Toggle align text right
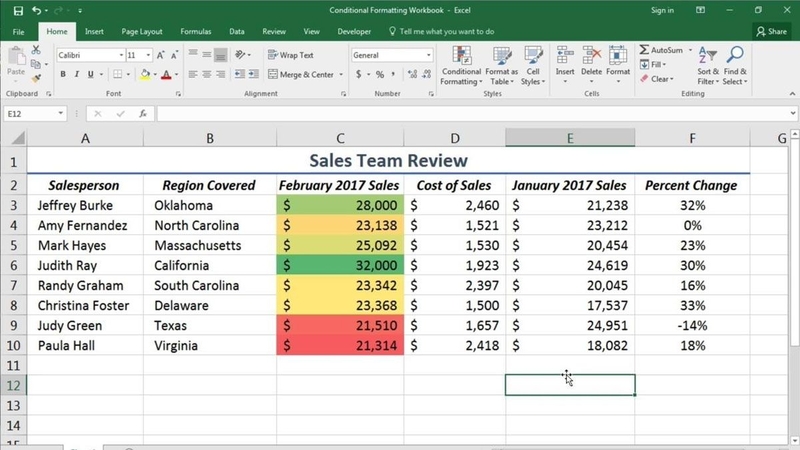The height and width of the screenshot is (450, 800). (x=220, y=74)
